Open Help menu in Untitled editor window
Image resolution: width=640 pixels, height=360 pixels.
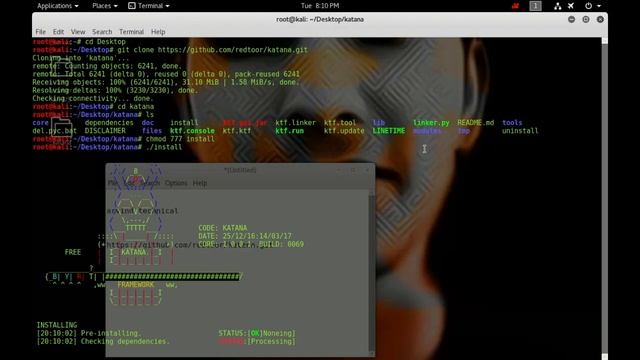coord(200,183)
